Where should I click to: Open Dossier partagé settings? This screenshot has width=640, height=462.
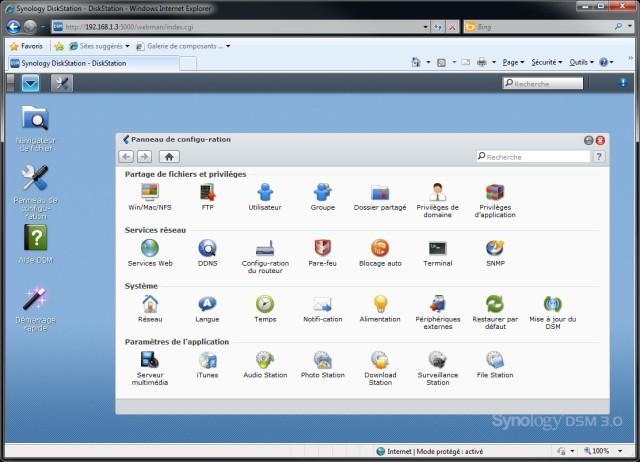[x=380, y=197]
